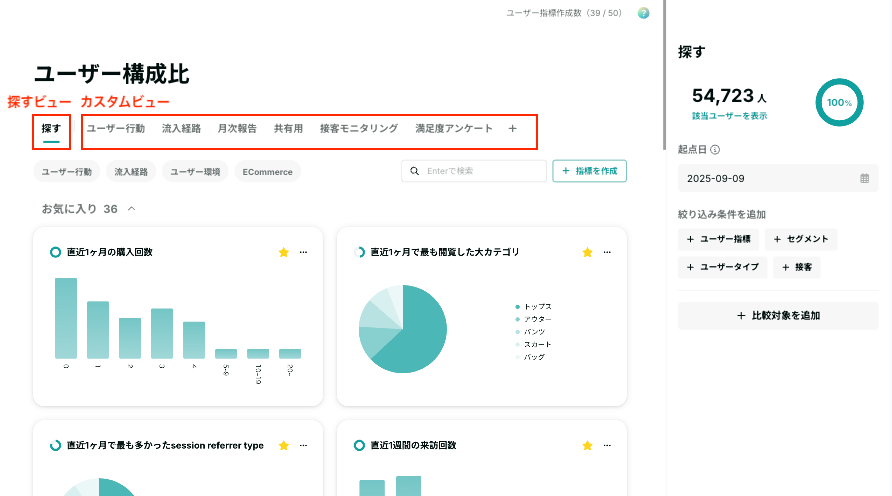
Task: Add ユーザータイプ filter condition
Action: (x=722, y=267)
